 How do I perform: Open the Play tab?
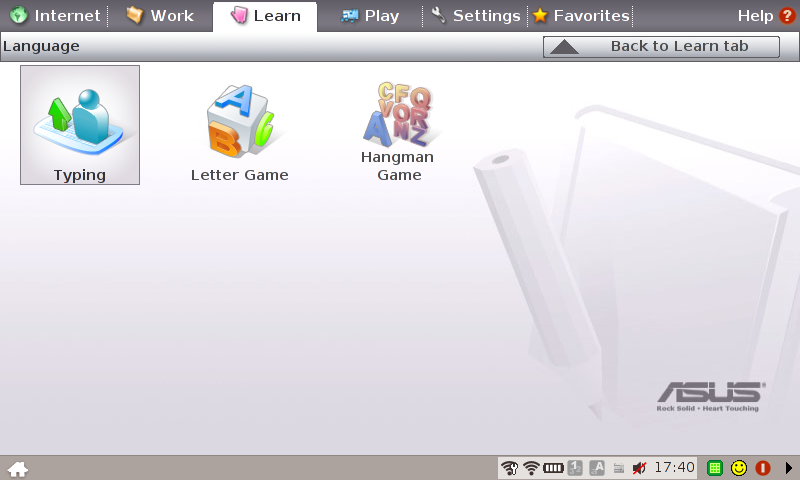coord(370,16)
